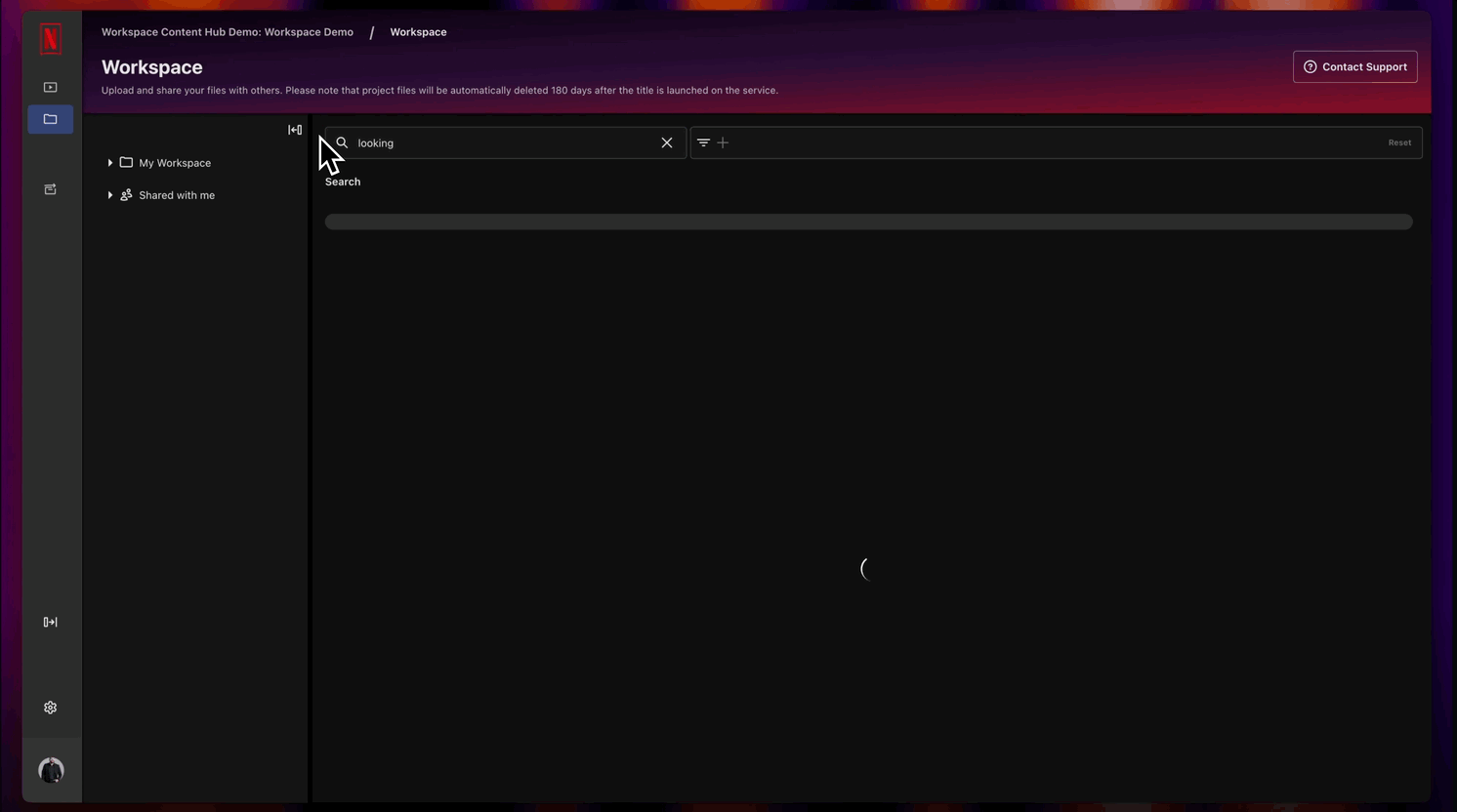Screen dimensions: 1457x812
Task: Open settings via the gear icon
Action: pyautogui.click(x=51, y=708)
